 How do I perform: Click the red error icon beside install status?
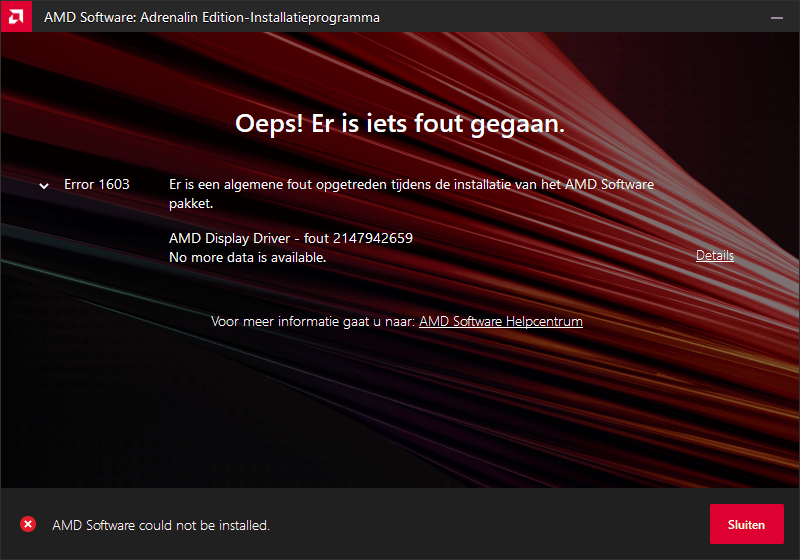28,524
